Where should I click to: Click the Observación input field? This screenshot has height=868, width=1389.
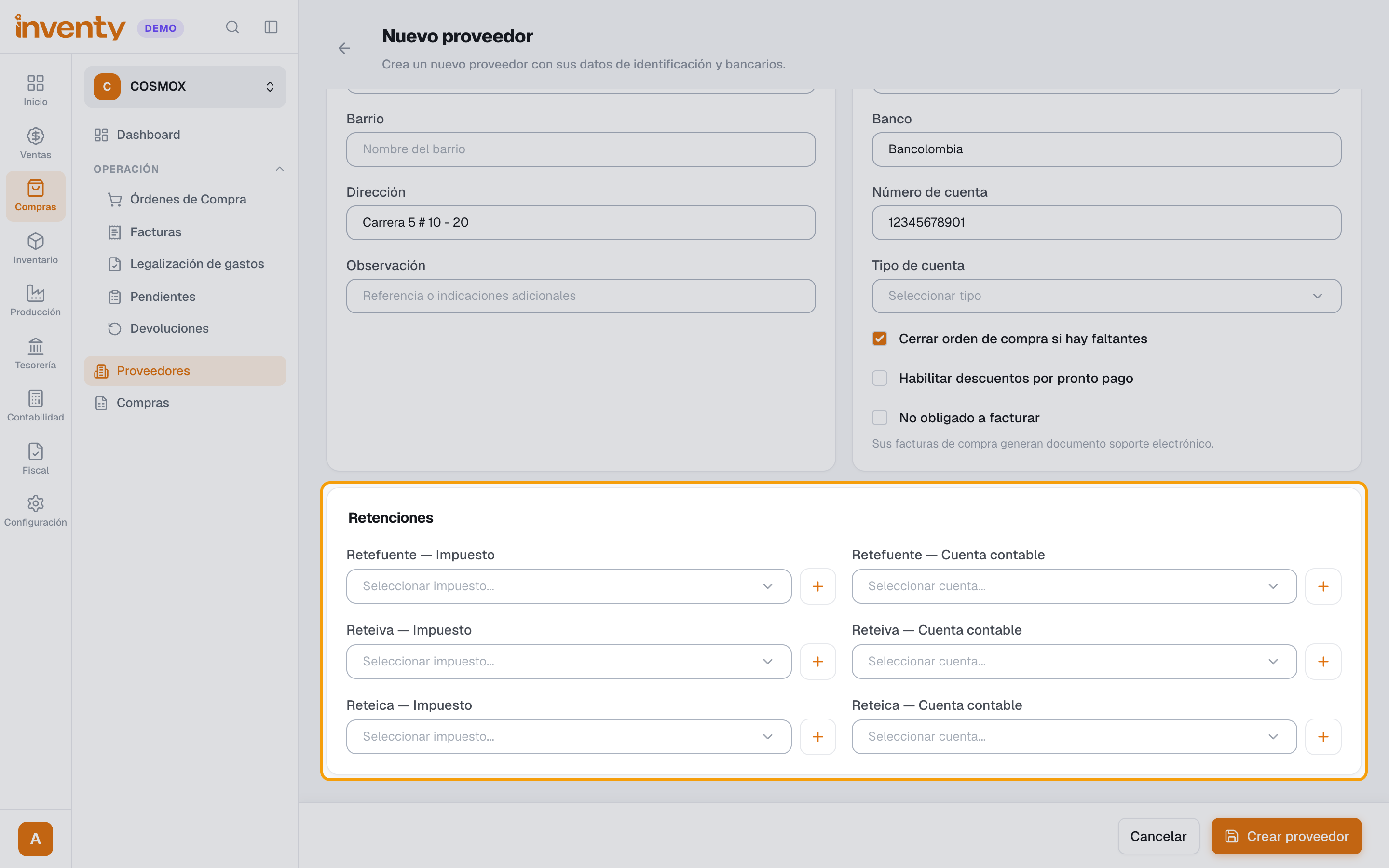581,296
